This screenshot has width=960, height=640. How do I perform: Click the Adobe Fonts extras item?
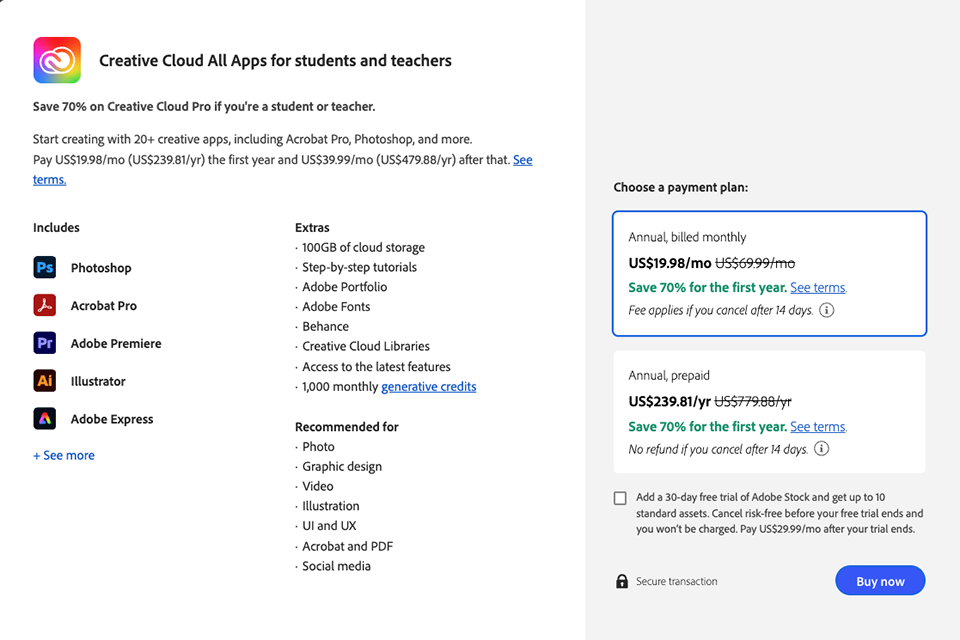point(336,306)
